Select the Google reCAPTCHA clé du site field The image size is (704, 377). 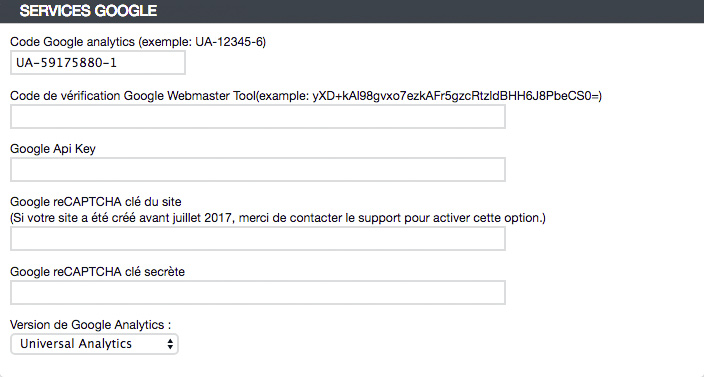tap(258, 238)
